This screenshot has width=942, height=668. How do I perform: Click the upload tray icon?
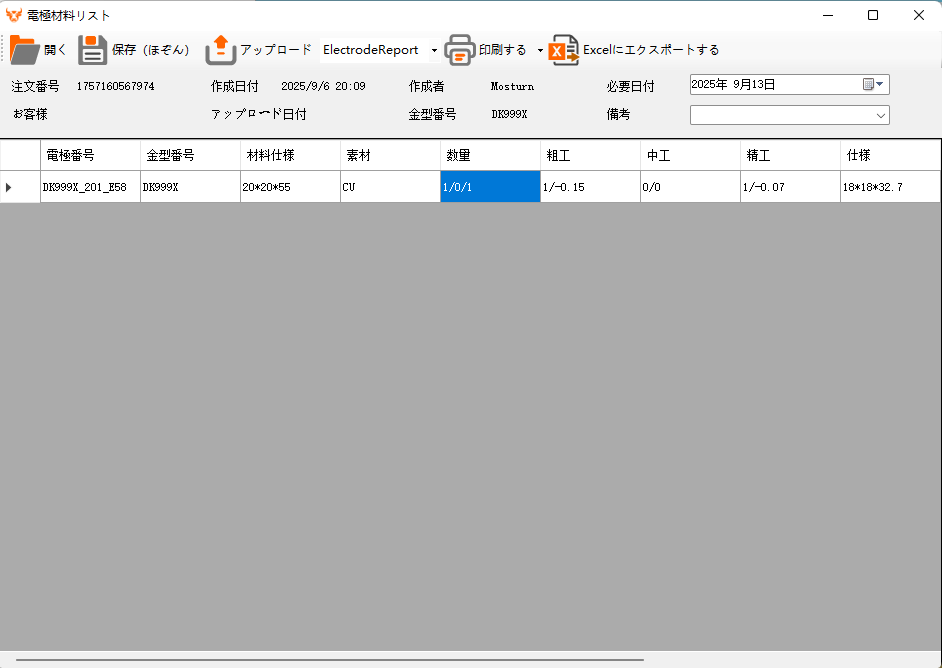tap(220, 50)
